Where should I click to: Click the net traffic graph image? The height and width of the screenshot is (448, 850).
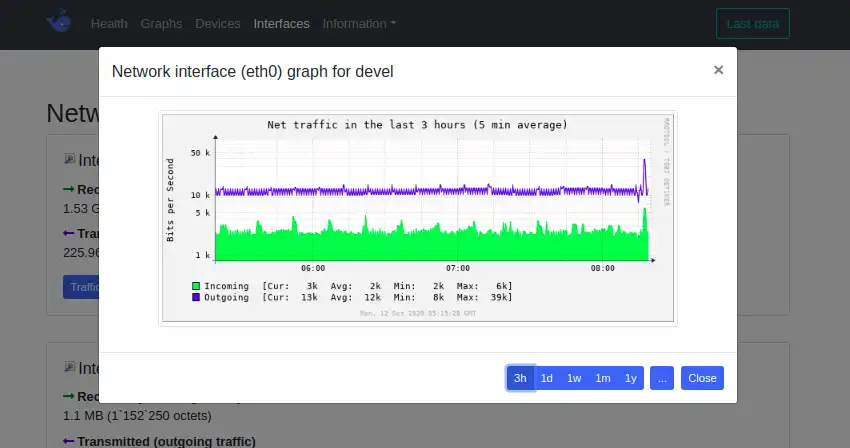point(418,218)
